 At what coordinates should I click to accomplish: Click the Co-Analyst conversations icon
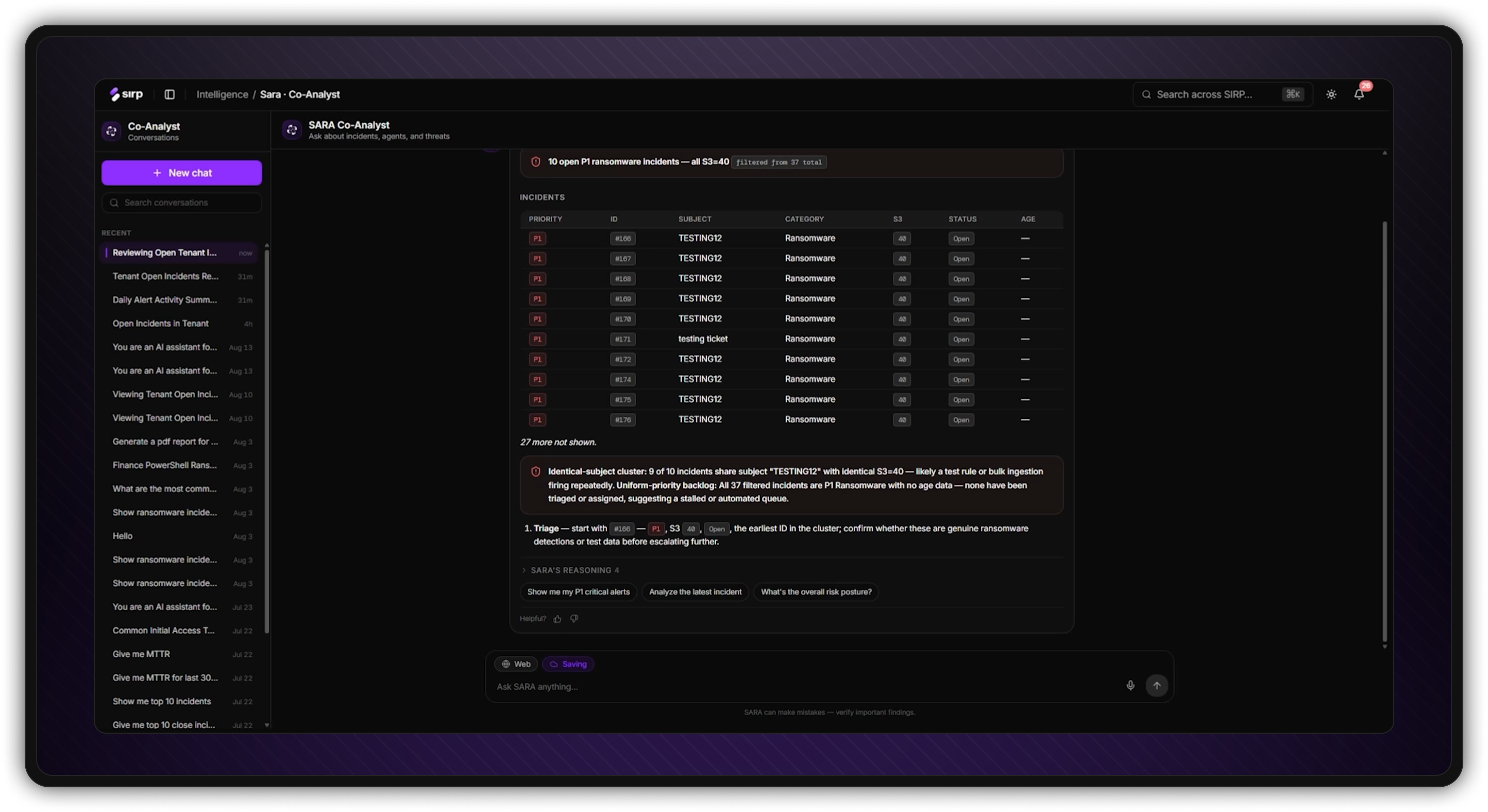pos(111,131)
